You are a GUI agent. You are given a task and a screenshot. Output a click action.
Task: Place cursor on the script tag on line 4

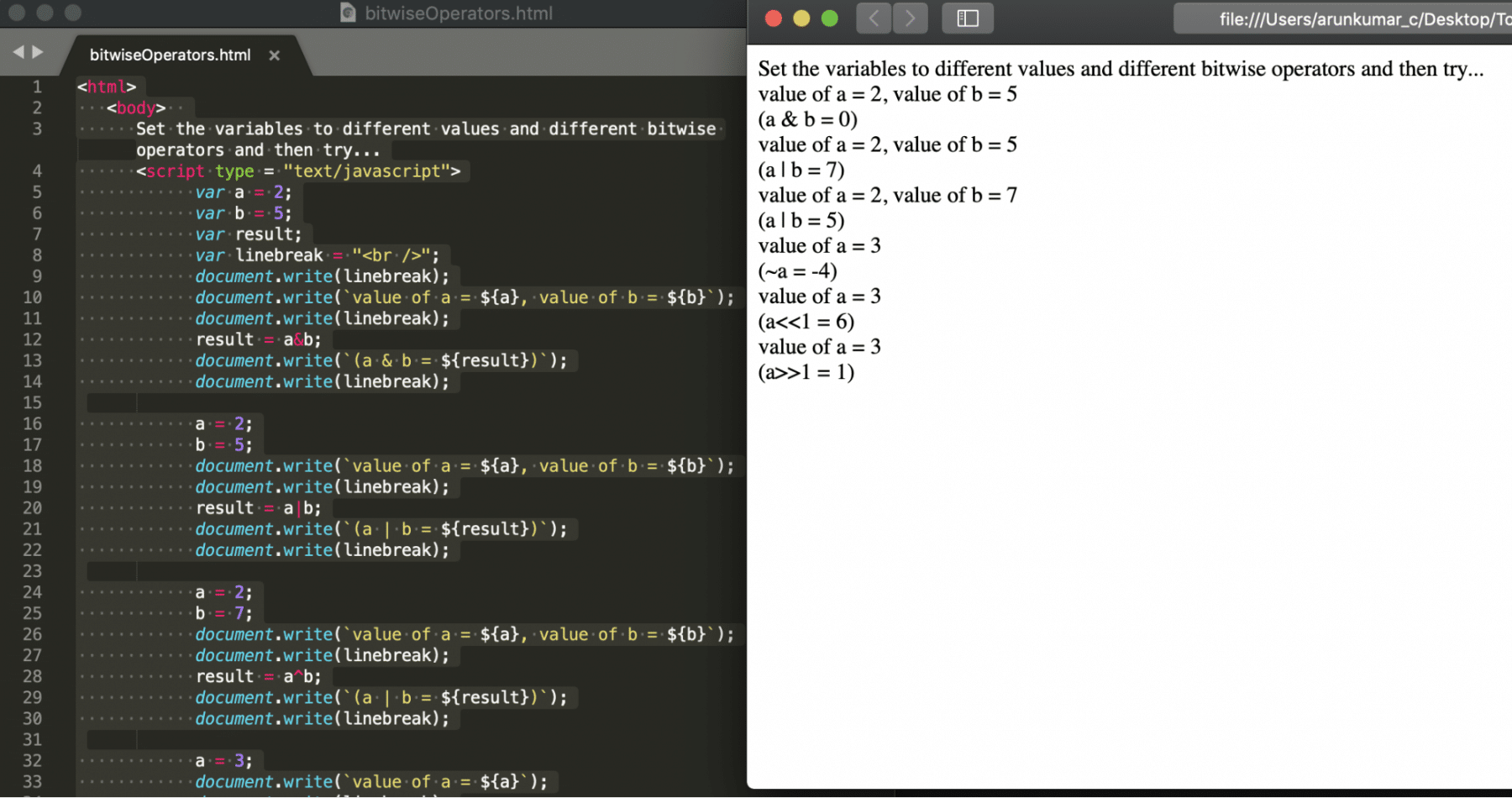pyautogui.click(x=175, y=171)
